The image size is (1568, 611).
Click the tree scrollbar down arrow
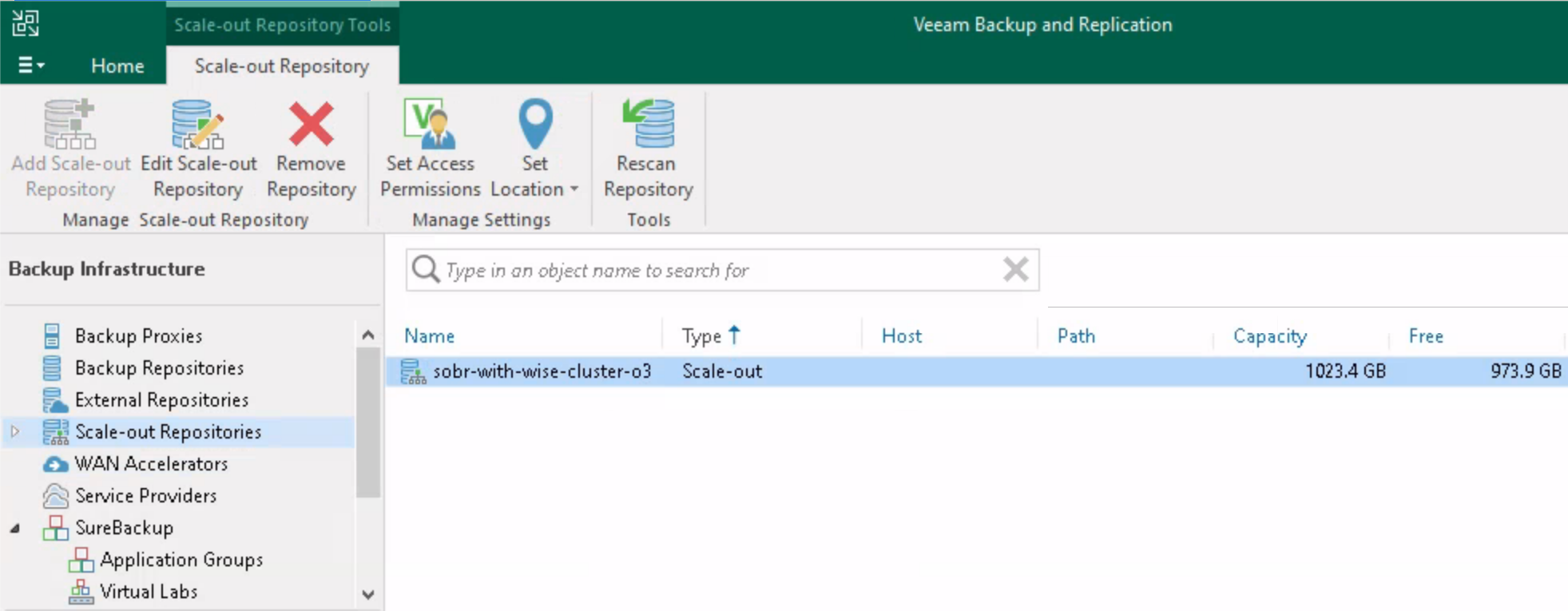pos(367,595)
